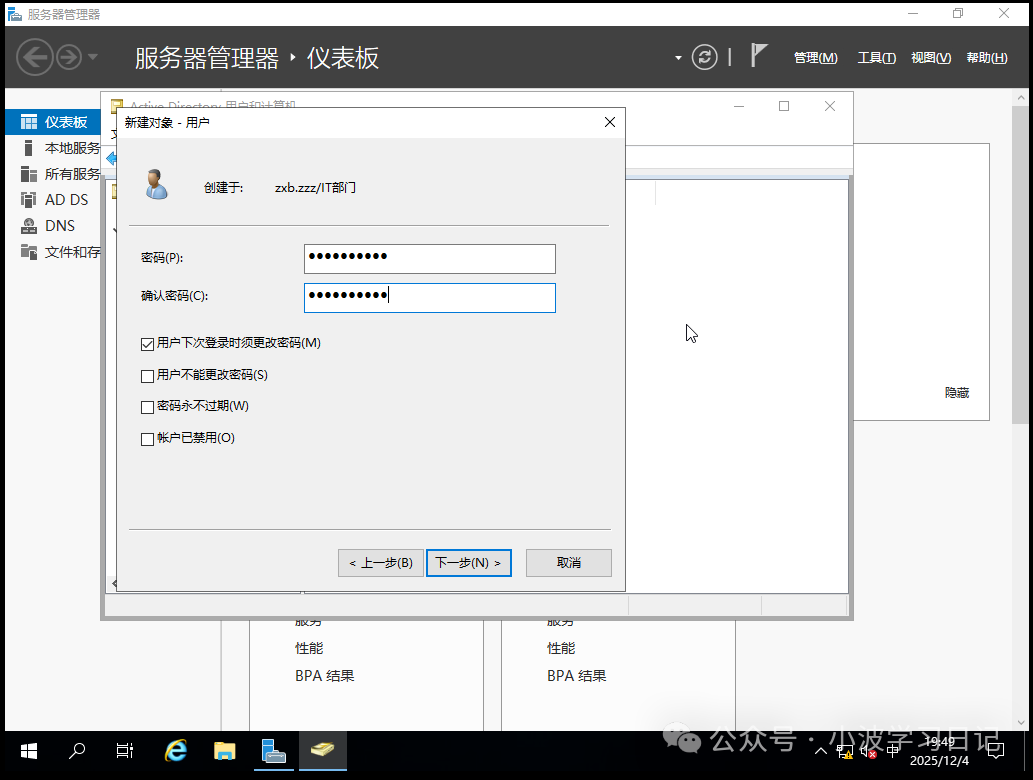The image size is (1033, 780).
Task: Click the user avatar icon in the dialog
Action: tap(156, 185)
